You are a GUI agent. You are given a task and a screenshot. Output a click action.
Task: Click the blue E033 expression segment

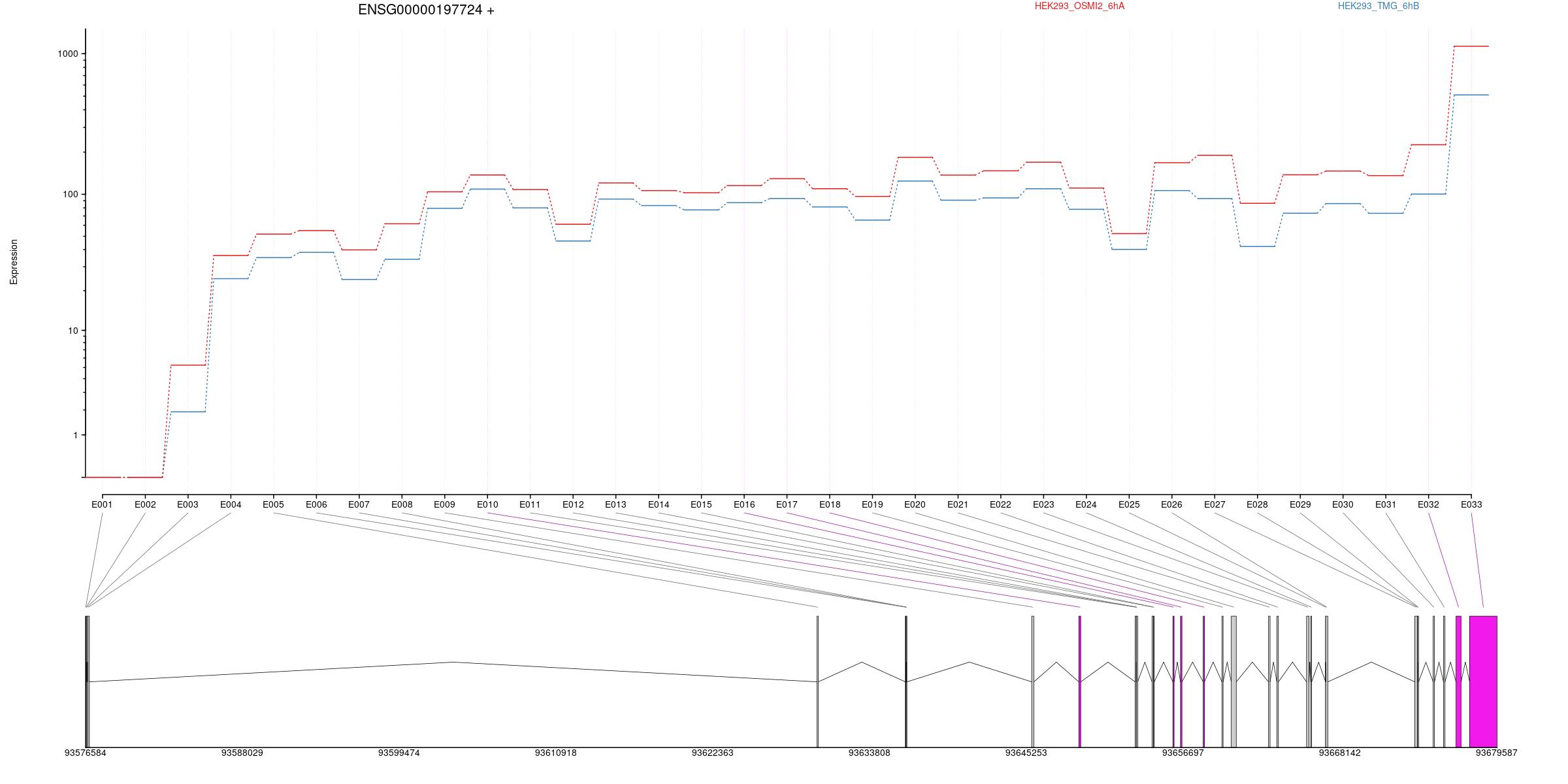(x=1471, y=95)
